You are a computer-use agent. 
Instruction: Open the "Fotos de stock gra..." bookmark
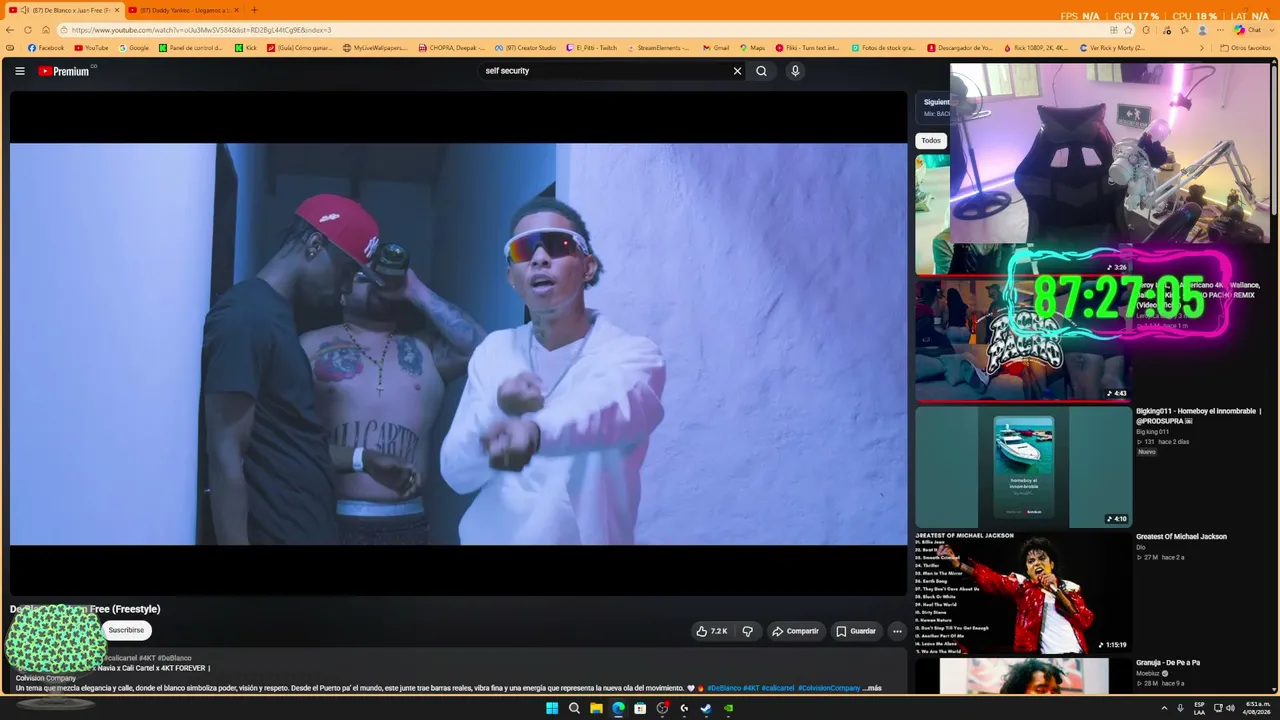click(x=884, y=47)
